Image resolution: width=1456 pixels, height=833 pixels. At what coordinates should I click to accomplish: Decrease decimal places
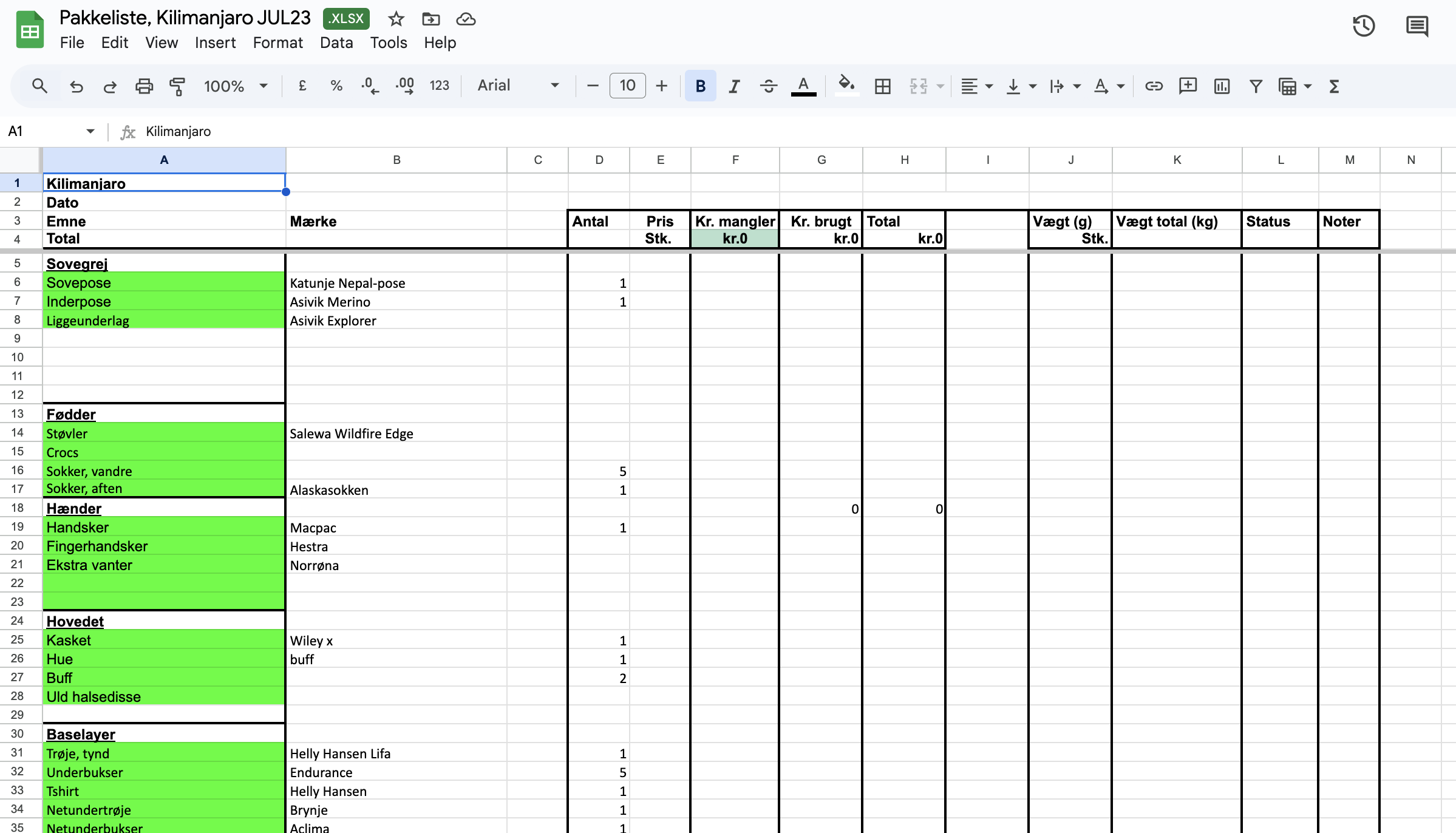click(370, 86)
